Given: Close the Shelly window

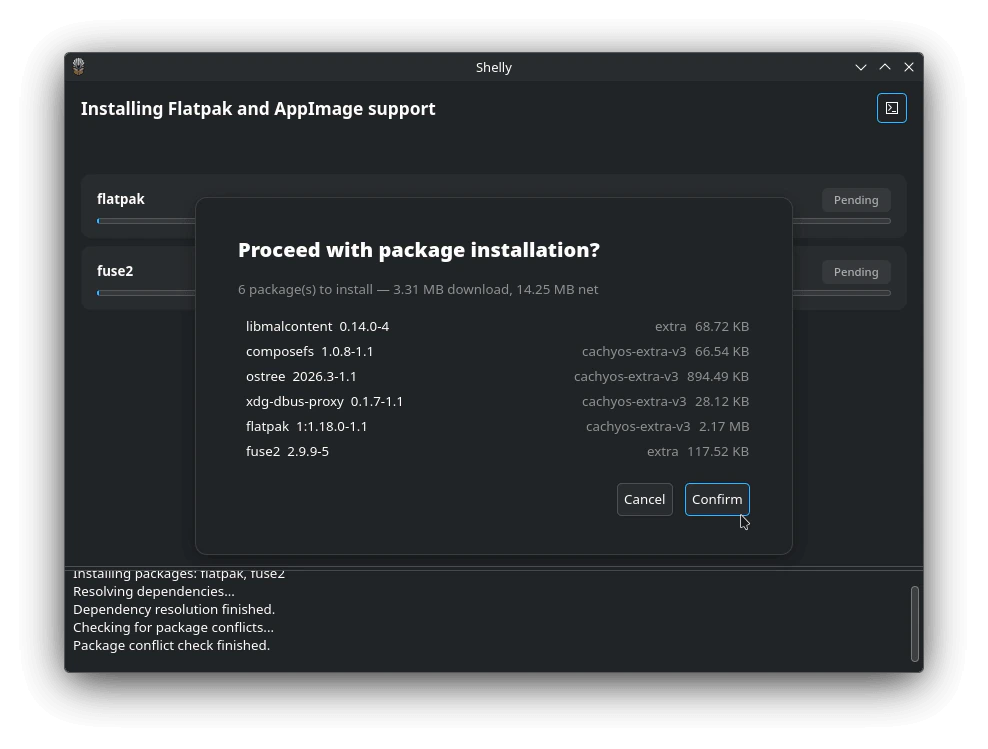Looking at the screenshot, I should coord(909,67).
